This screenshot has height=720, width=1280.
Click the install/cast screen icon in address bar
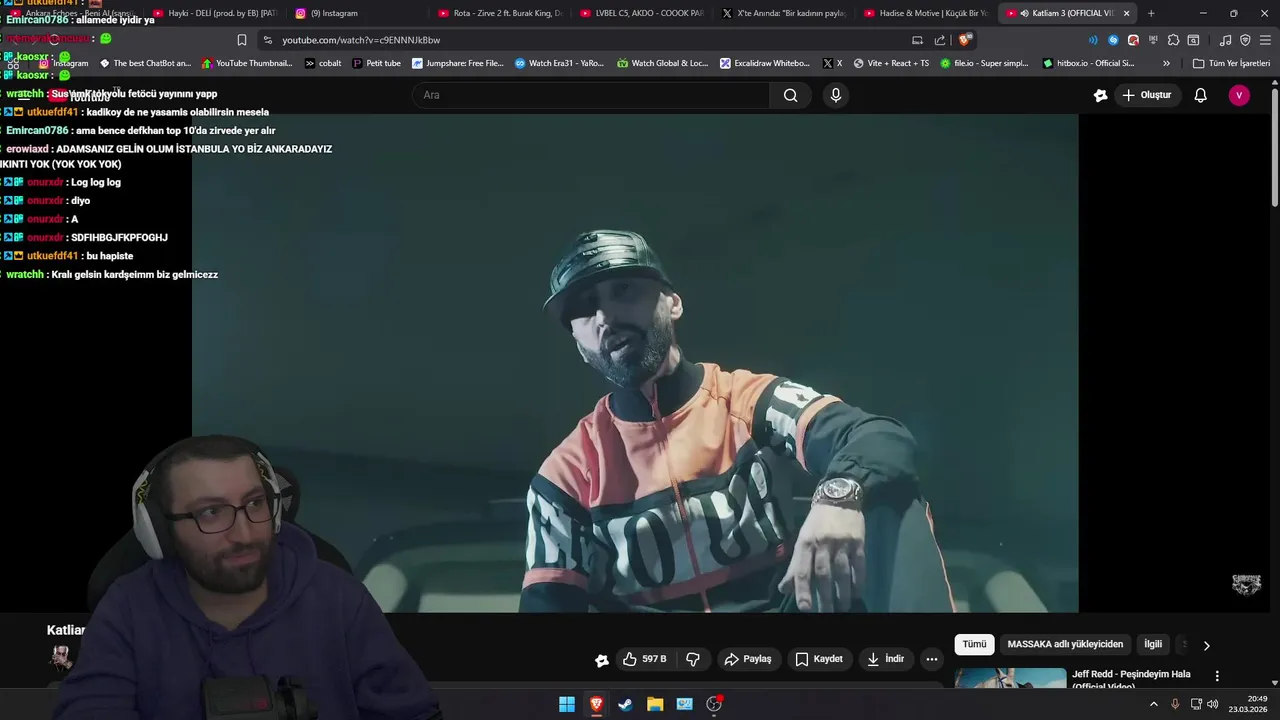[917, 40]
